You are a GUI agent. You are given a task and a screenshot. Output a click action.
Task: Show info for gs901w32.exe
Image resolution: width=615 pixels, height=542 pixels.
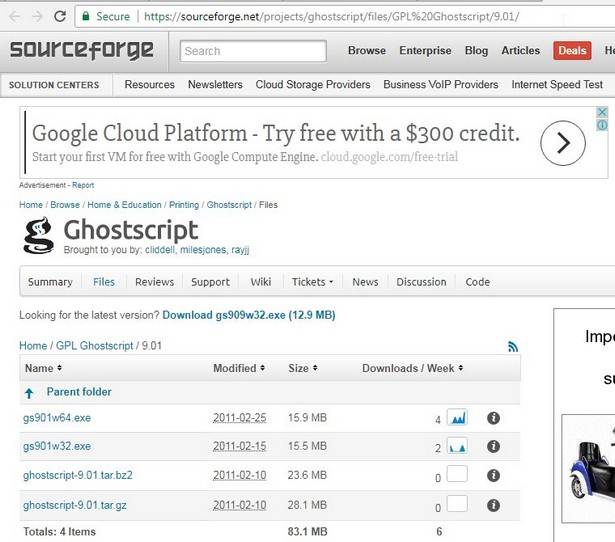[x=493, y=446]
